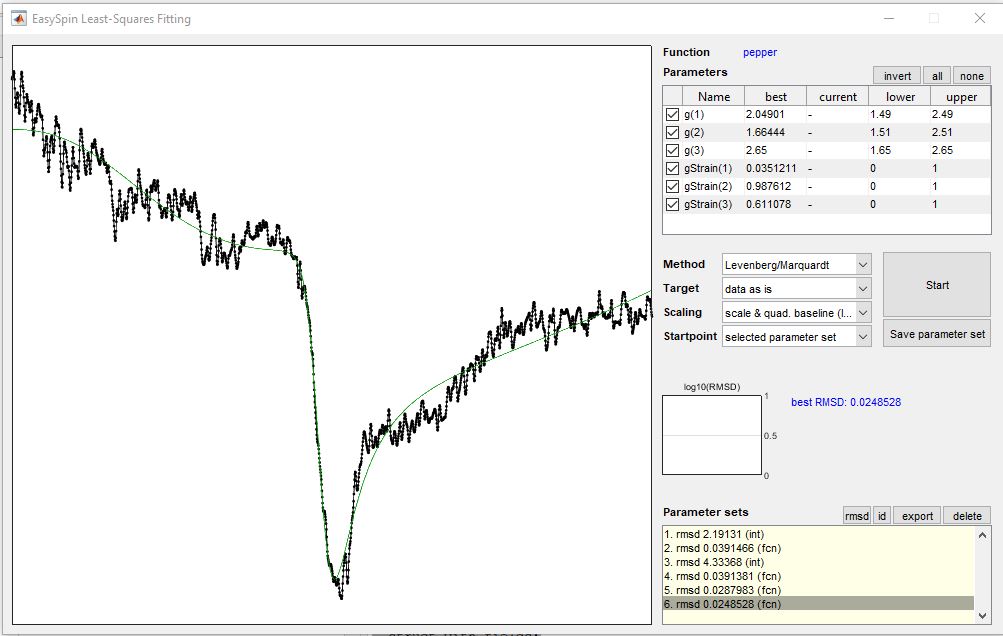Click the invert selection button
Viewport: 1003px width, 636px height.
(x=897, y=76)
